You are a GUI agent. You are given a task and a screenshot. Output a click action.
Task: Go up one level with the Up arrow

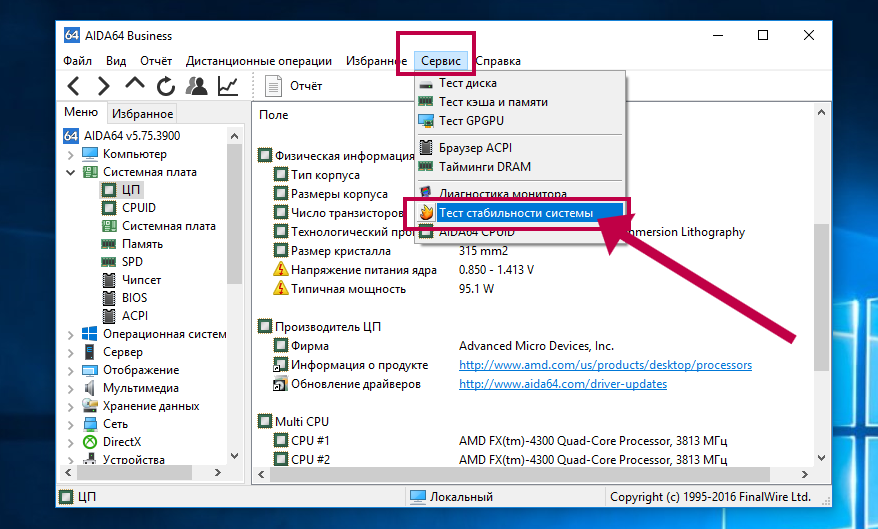point(134,86)
